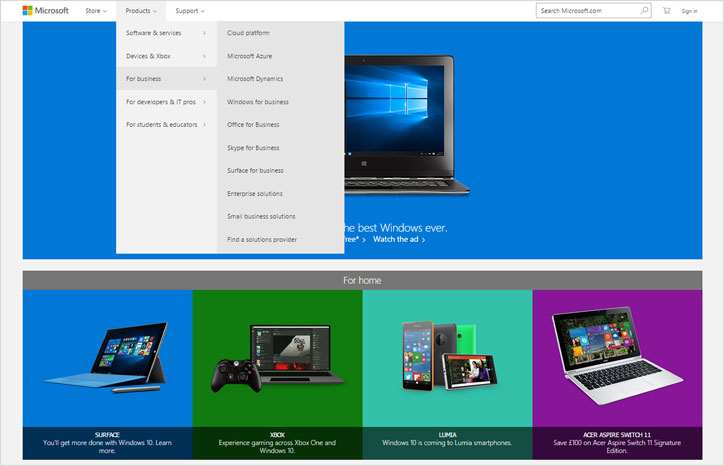
Task: Open Find a solutions provider entry
Action: (x=262, y=239)
